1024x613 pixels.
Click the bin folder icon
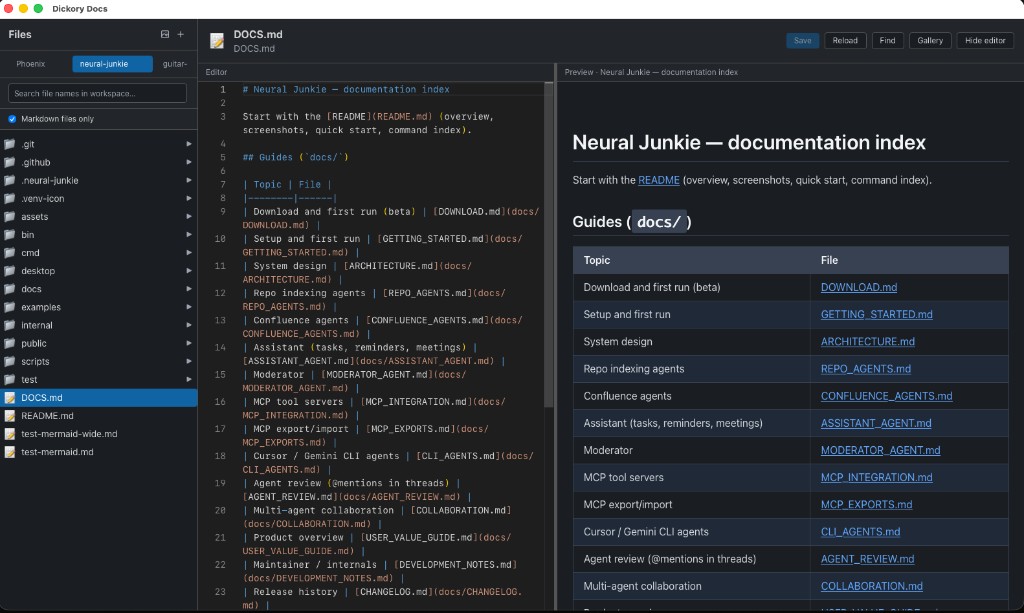pyautogui.click(x=10, y=235)
